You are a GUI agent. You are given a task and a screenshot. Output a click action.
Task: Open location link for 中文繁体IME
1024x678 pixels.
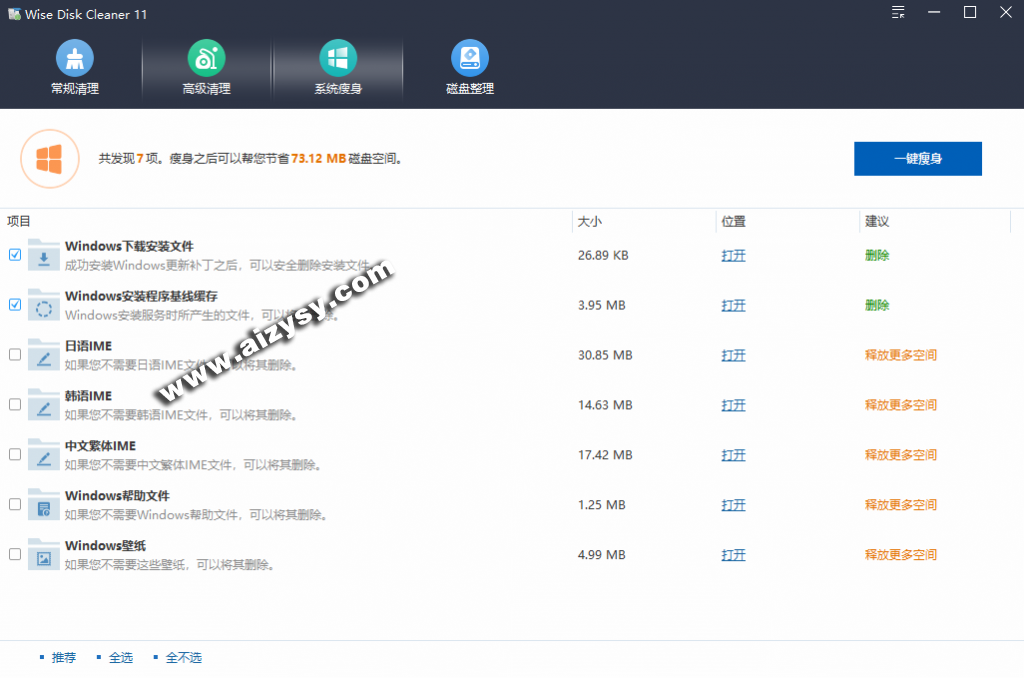[x=733, y=455]
